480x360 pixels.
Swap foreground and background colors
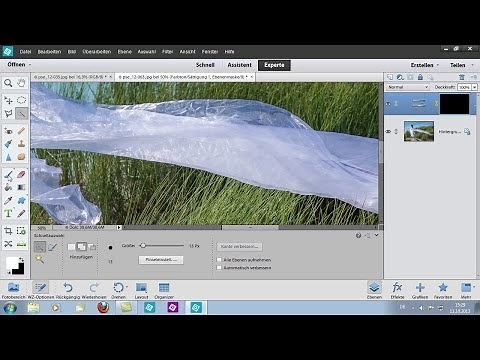(21, 259)
